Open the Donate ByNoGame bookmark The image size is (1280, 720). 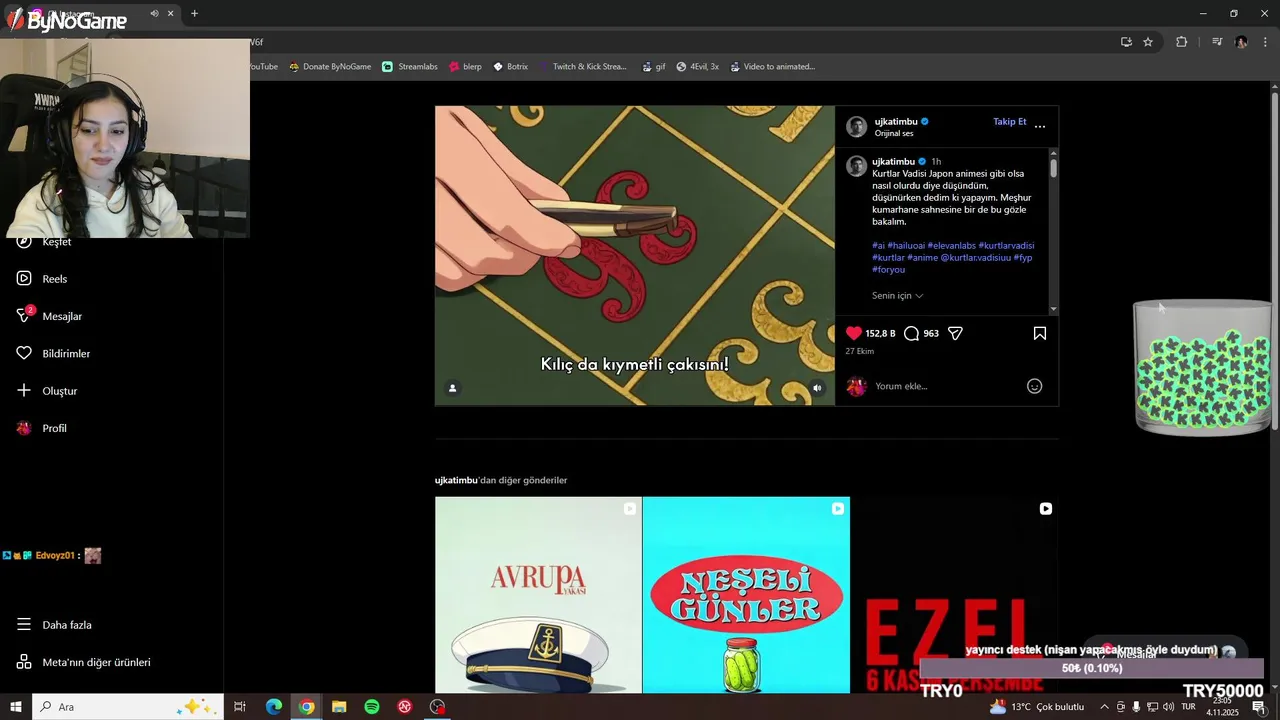click(x=330, y=67)
